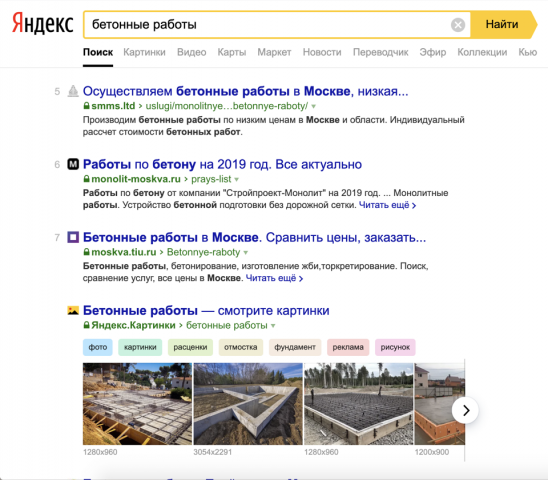Open the green бетонные работы path link

pyautogui.click(x=226, y=325)
